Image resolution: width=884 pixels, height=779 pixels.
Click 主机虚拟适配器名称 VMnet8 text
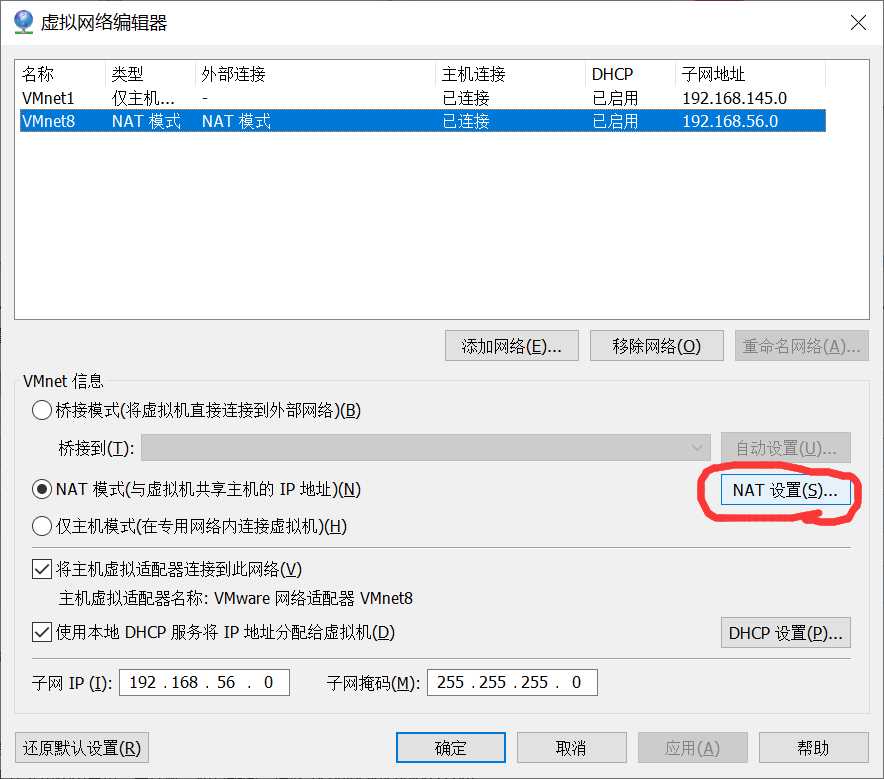point(236,598)
